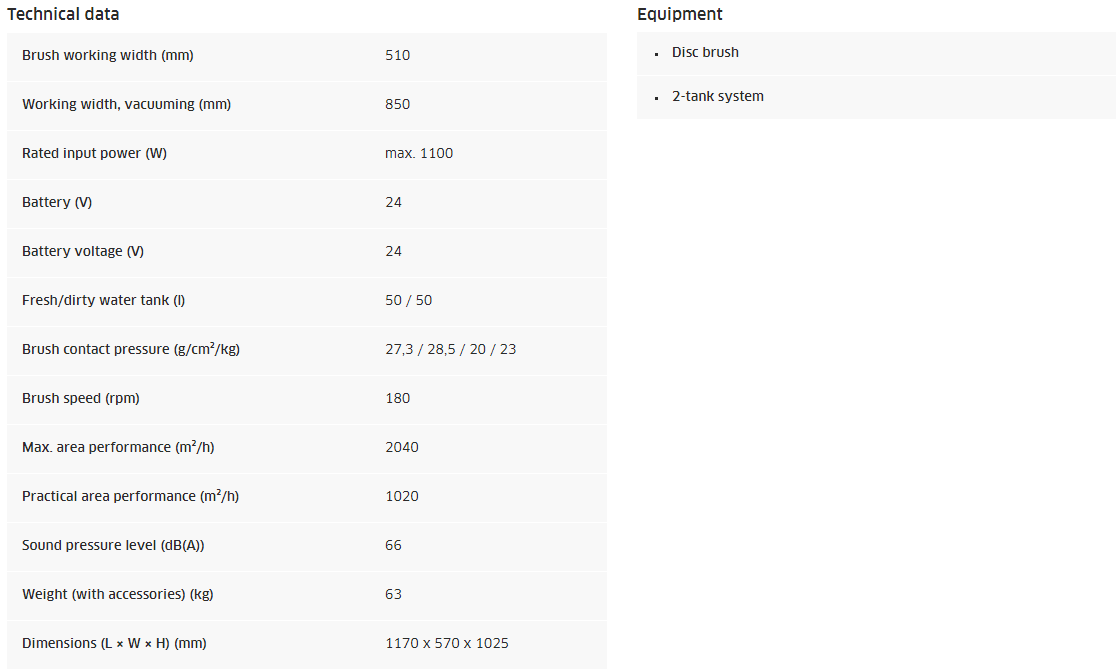Click the max. 1100 power value
The width and height of the screenshot is (1116, 671).
point(419,153)
